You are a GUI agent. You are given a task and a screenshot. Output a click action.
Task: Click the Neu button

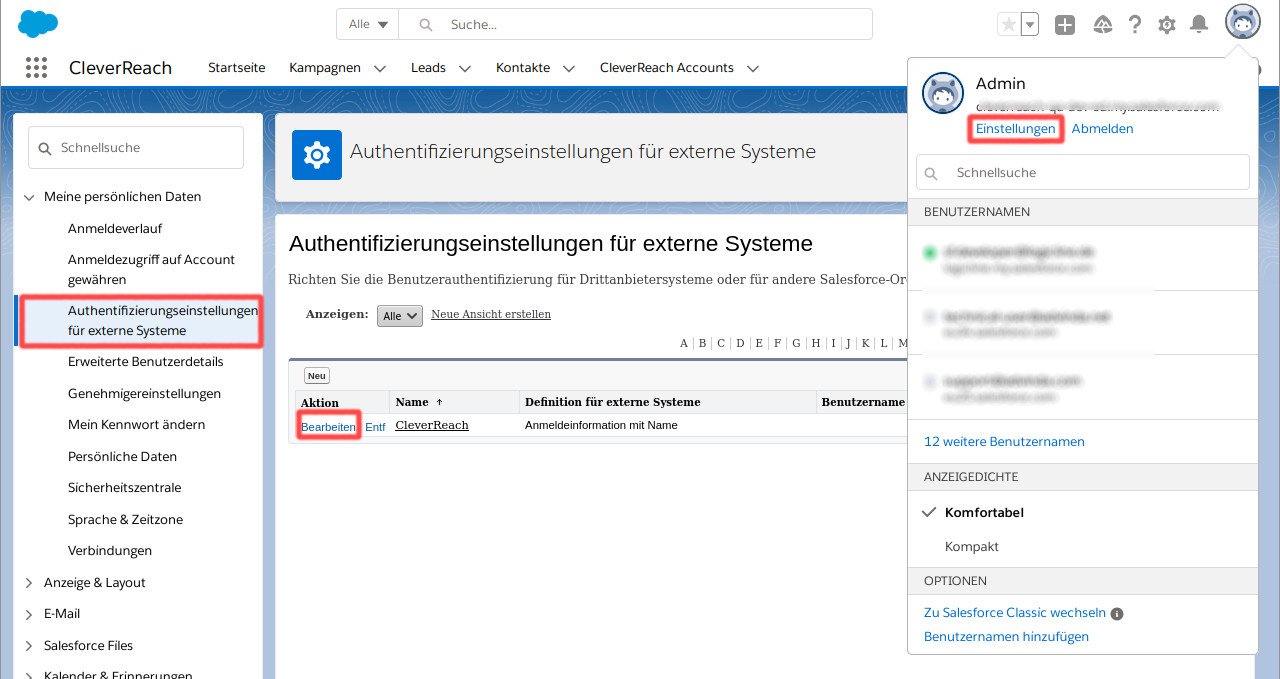(317, 376)
